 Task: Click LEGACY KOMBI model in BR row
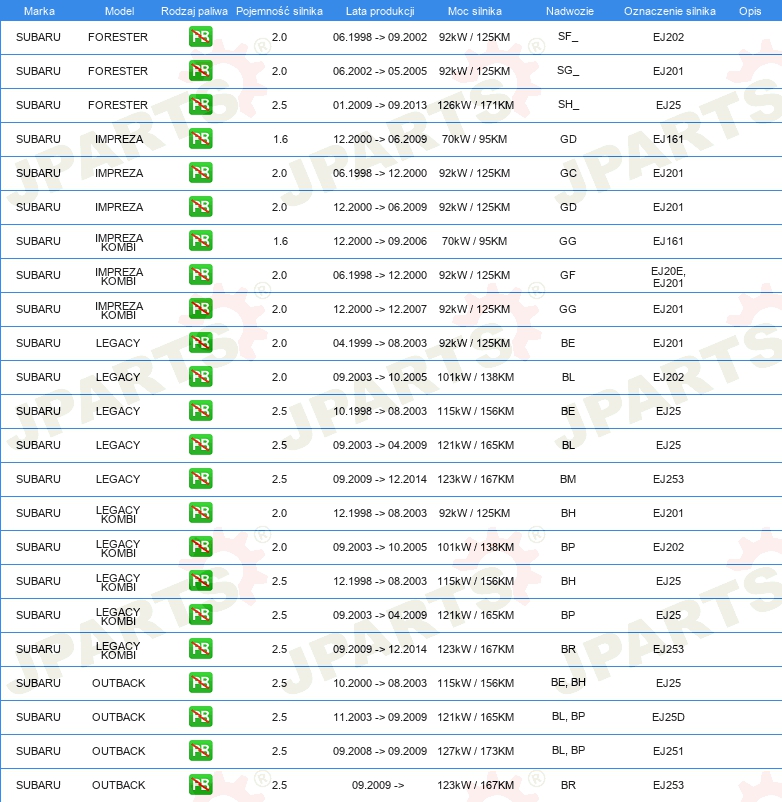(118, 650)
